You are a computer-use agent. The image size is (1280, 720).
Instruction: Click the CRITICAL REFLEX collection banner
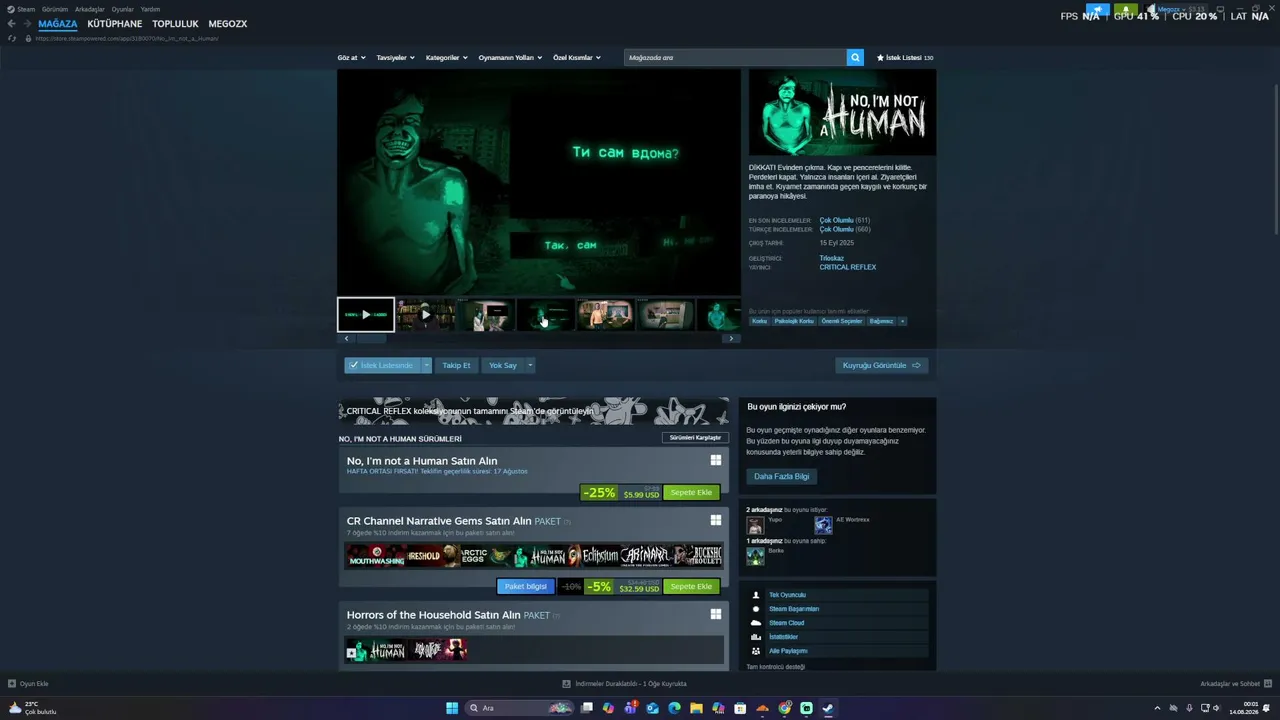tap(534, 411)
